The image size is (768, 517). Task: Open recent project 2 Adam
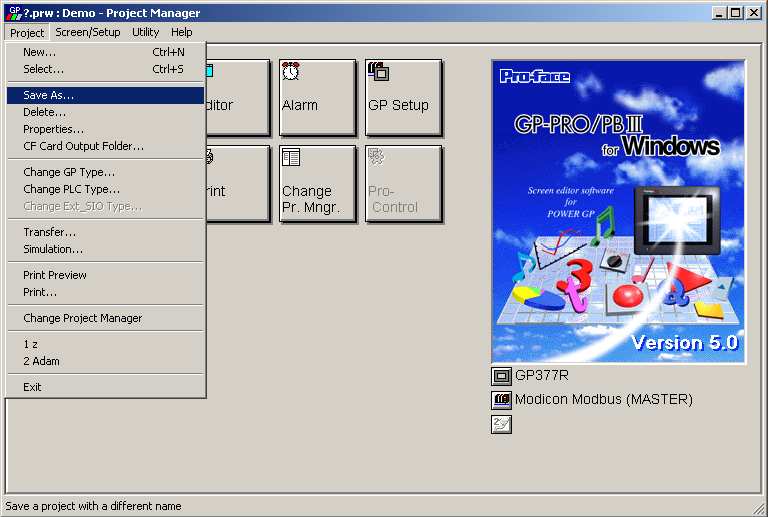click(105, 361)
